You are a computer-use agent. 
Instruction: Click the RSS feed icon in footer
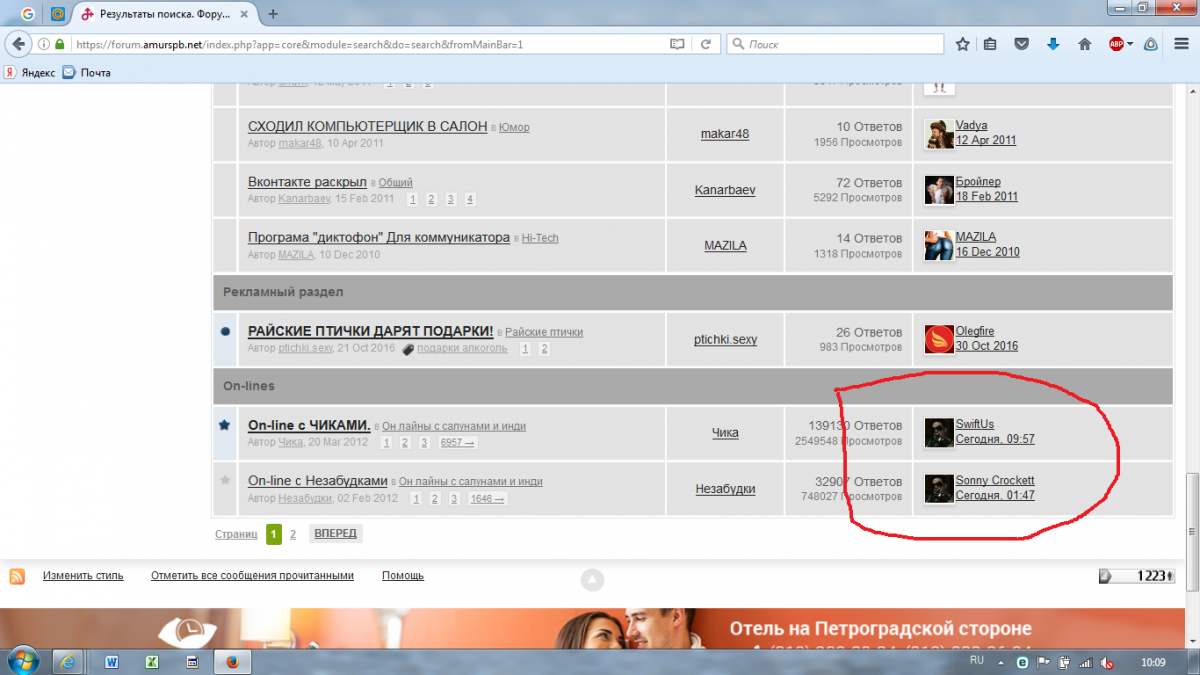coord(17,576)
